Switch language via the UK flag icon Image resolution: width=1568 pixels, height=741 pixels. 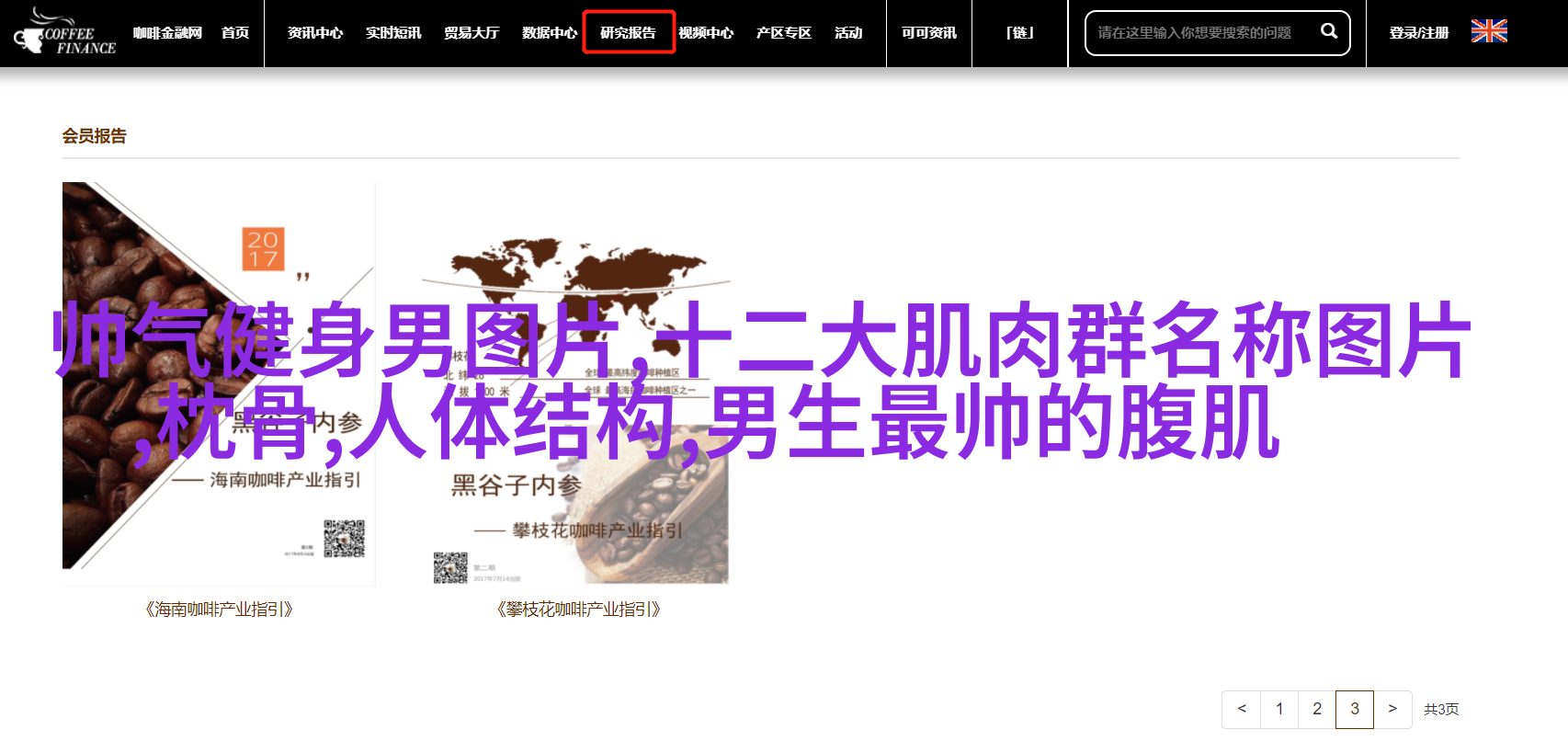tap(1489, 31)
